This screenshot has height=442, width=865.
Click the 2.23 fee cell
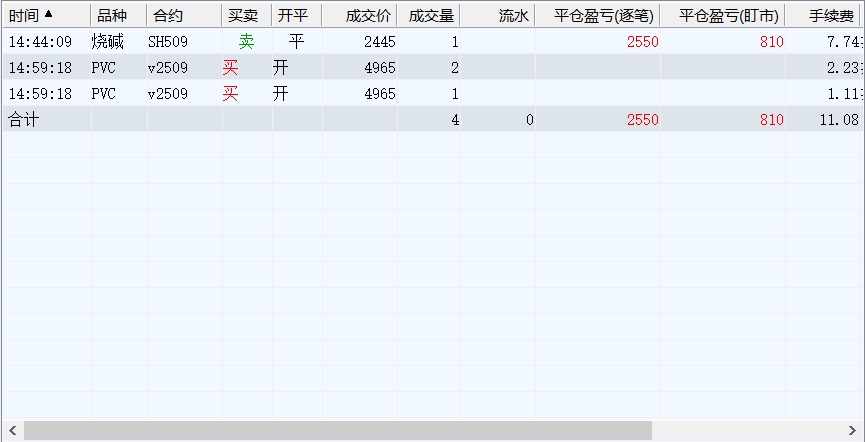pos(843,68)
